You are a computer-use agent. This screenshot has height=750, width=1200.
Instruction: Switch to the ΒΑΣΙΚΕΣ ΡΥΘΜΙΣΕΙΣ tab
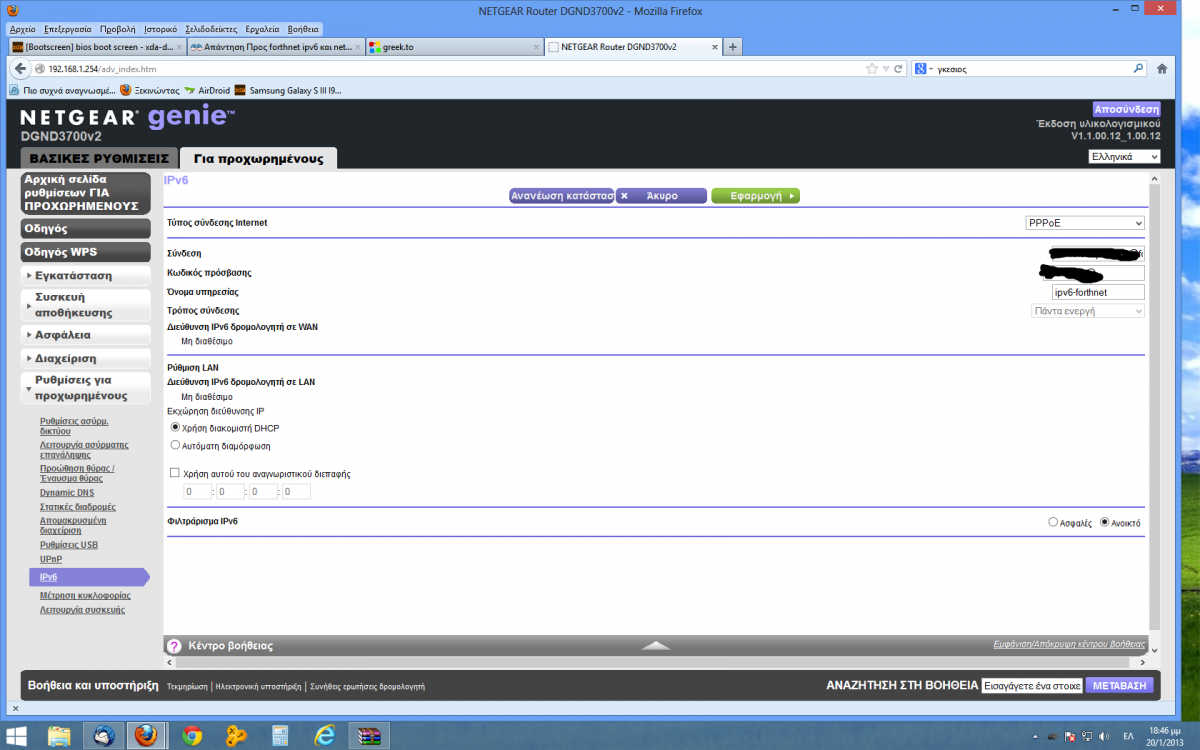click(99, 158)
